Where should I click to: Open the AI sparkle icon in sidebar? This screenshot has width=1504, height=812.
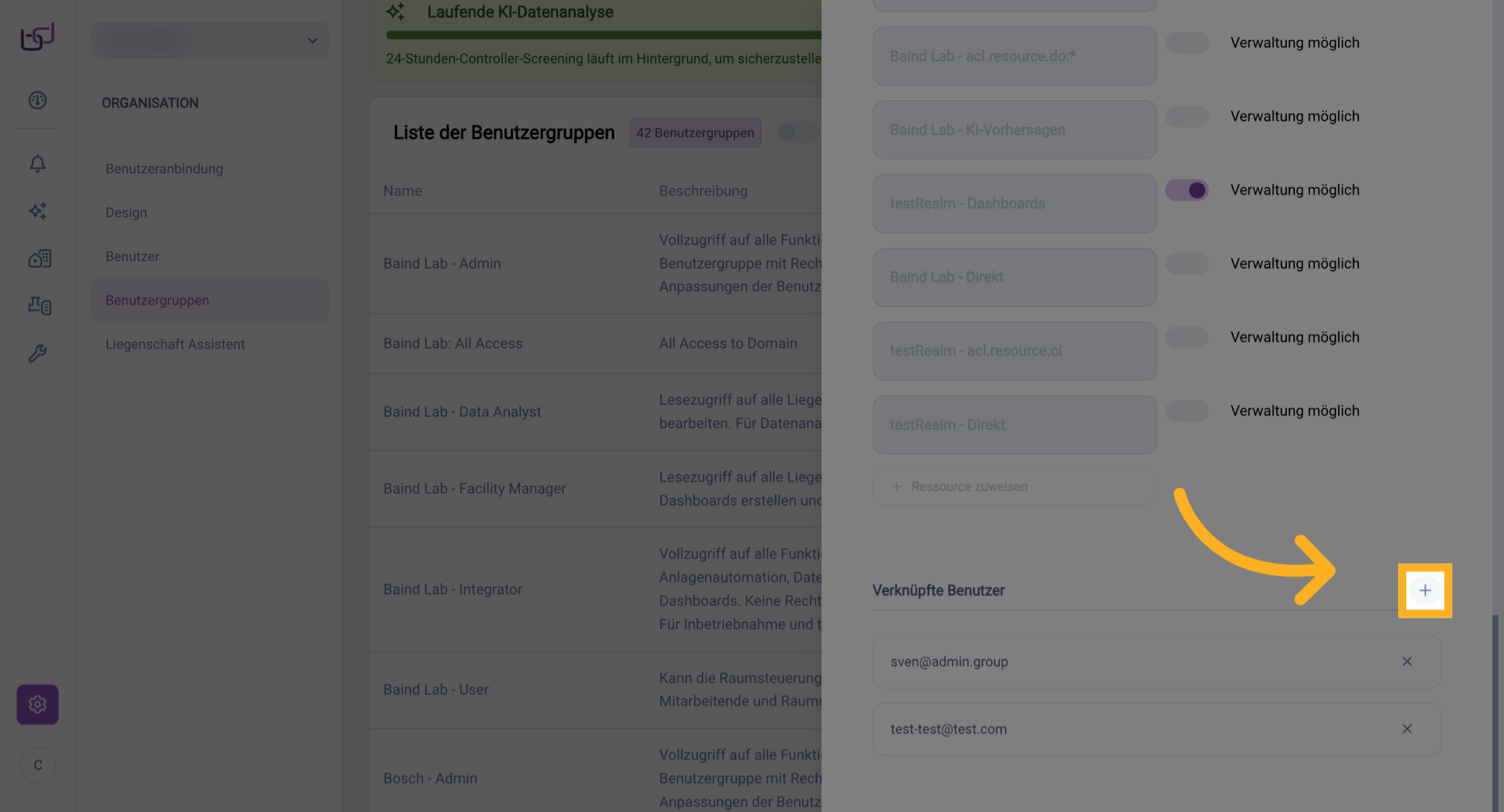(x=38, y=211)
